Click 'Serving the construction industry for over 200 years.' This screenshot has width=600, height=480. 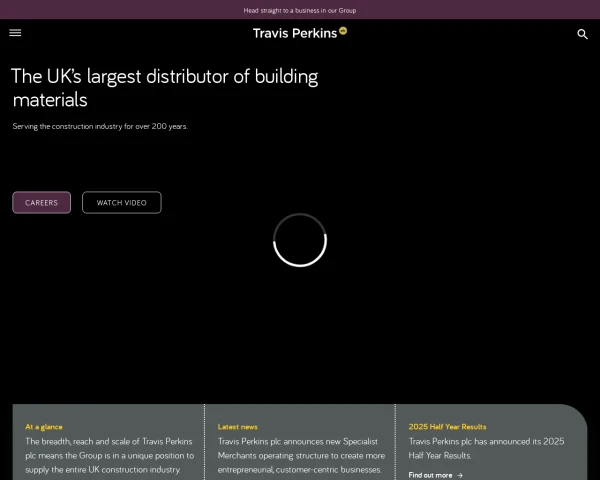[x=100, y=126]
